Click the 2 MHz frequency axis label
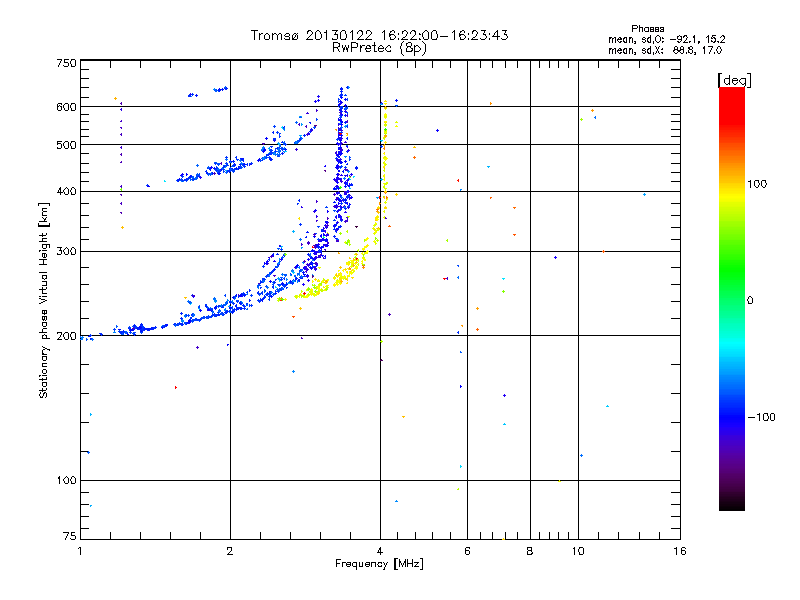The width and height of the screenshot is (800, 600). 230,551
